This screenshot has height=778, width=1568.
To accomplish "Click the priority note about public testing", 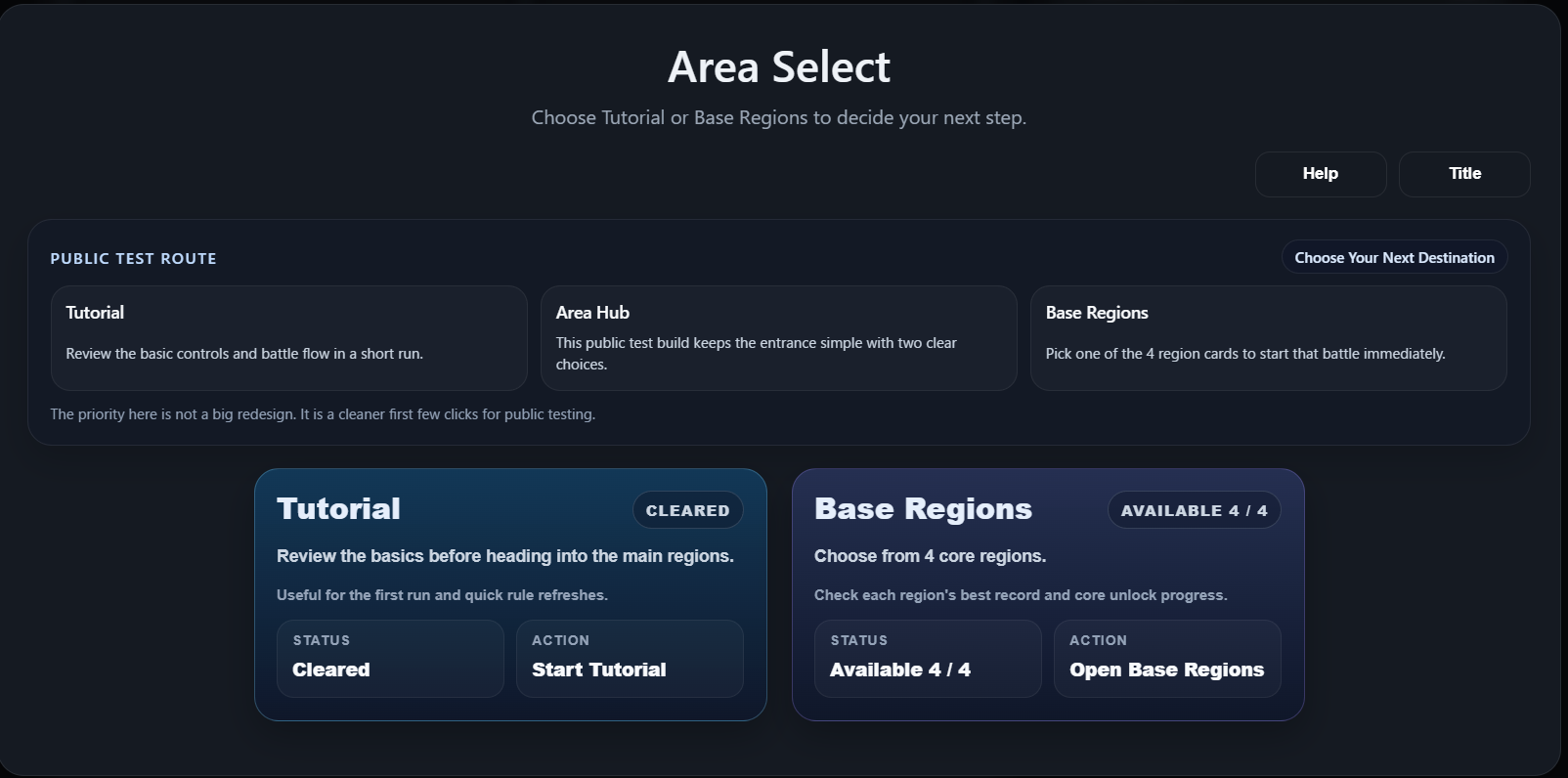I will tap(323, 414).
